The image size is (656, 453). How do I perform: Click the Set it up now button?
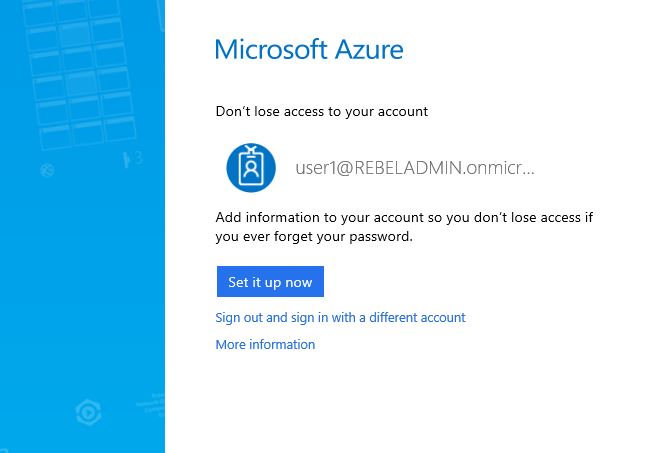point(270,282)
